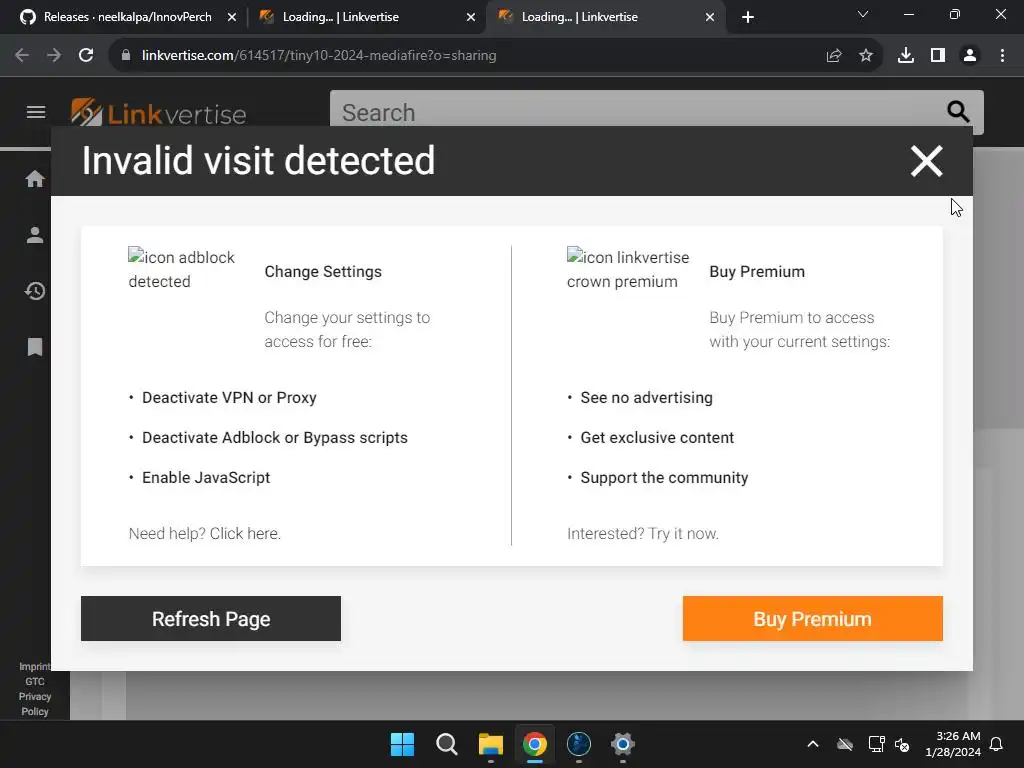The height and width of the screenshot is (768, 1024).
Task: Click the Refresh Page button
Action: click(211, 618)
